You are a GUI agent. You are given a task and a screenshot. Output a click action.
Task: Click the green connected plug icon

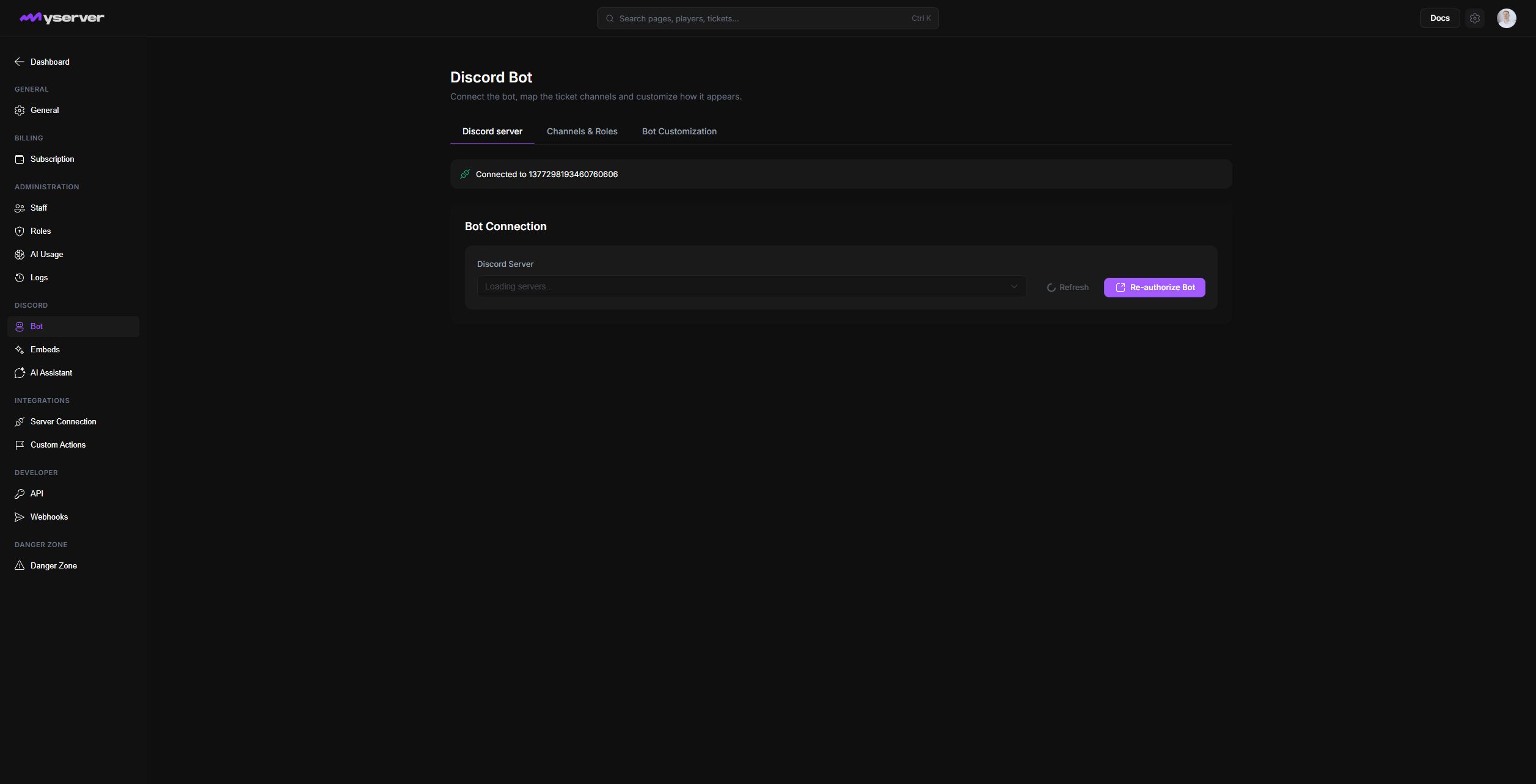(x=465, y=174)
